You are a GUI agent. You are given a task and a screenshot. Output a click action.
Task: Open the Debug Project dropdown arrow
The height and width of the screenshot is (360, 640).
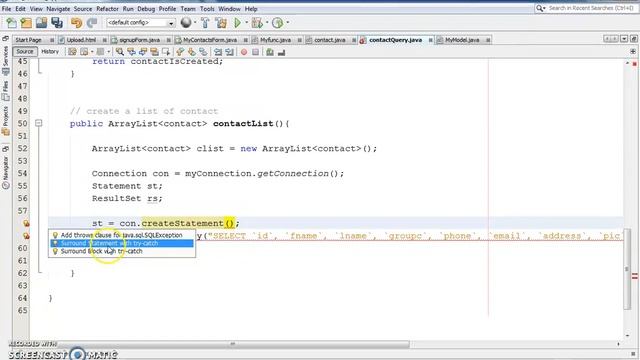(267, 23)
